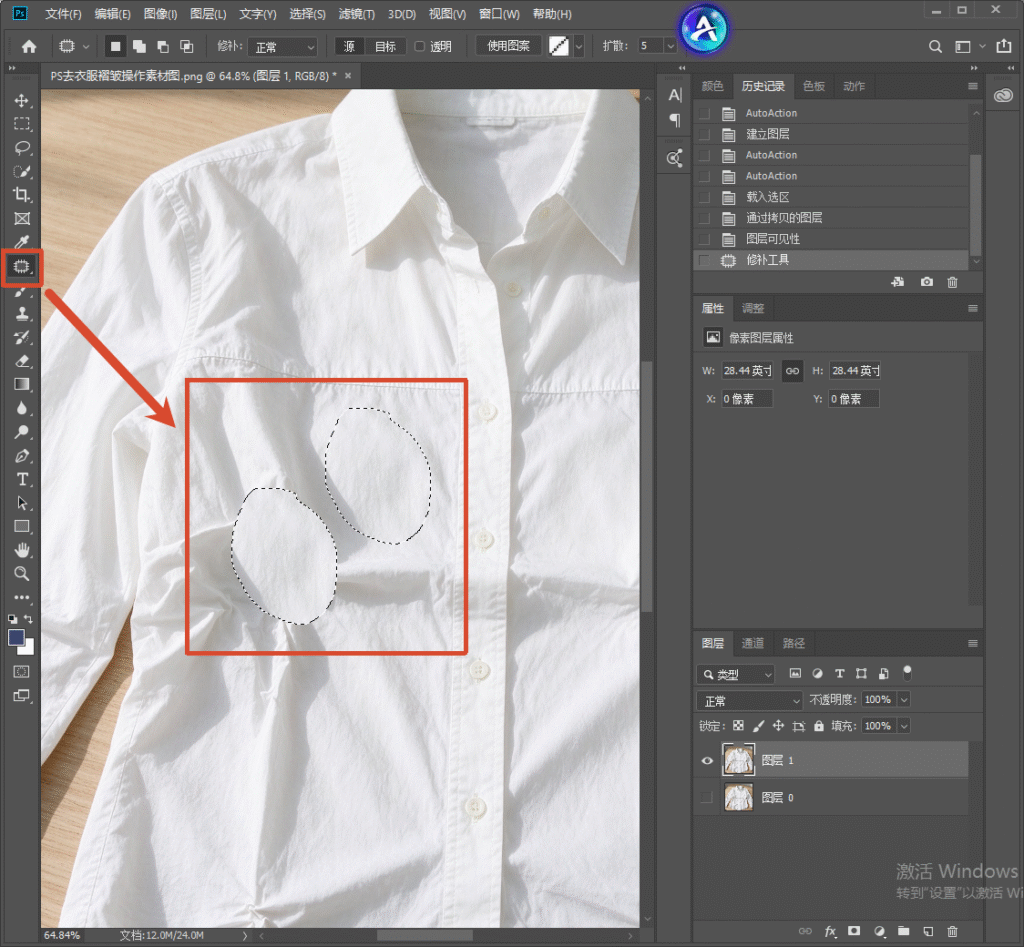Image resolution: width=1024 pixels, height=947 pixels.
Task: Expand the 不透明度 opacity dropdown arrow
Action: (x=904, y=700)
